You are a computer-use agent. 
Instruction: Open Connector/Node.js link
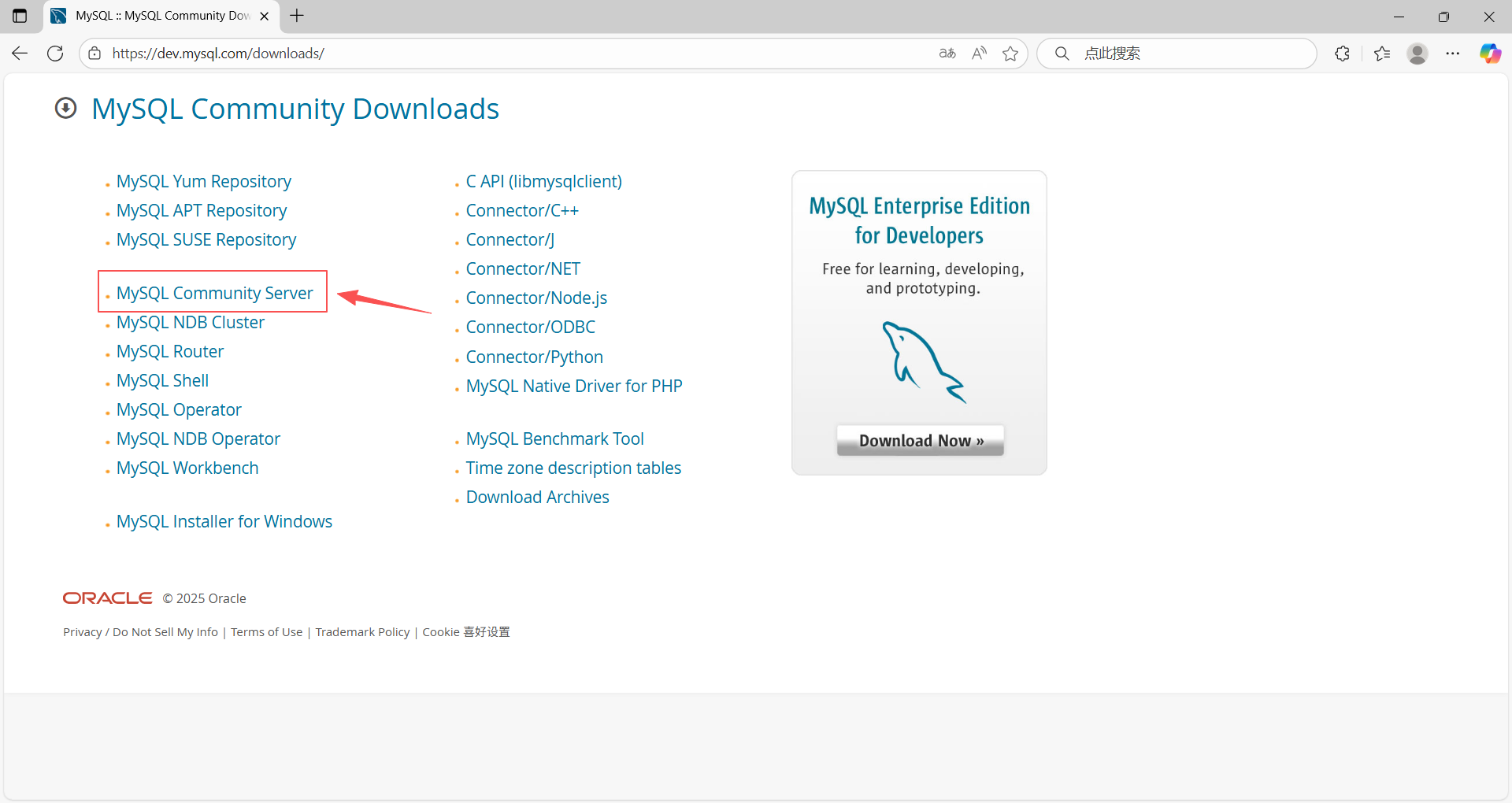pyautogui.click(x=536, y=298)
